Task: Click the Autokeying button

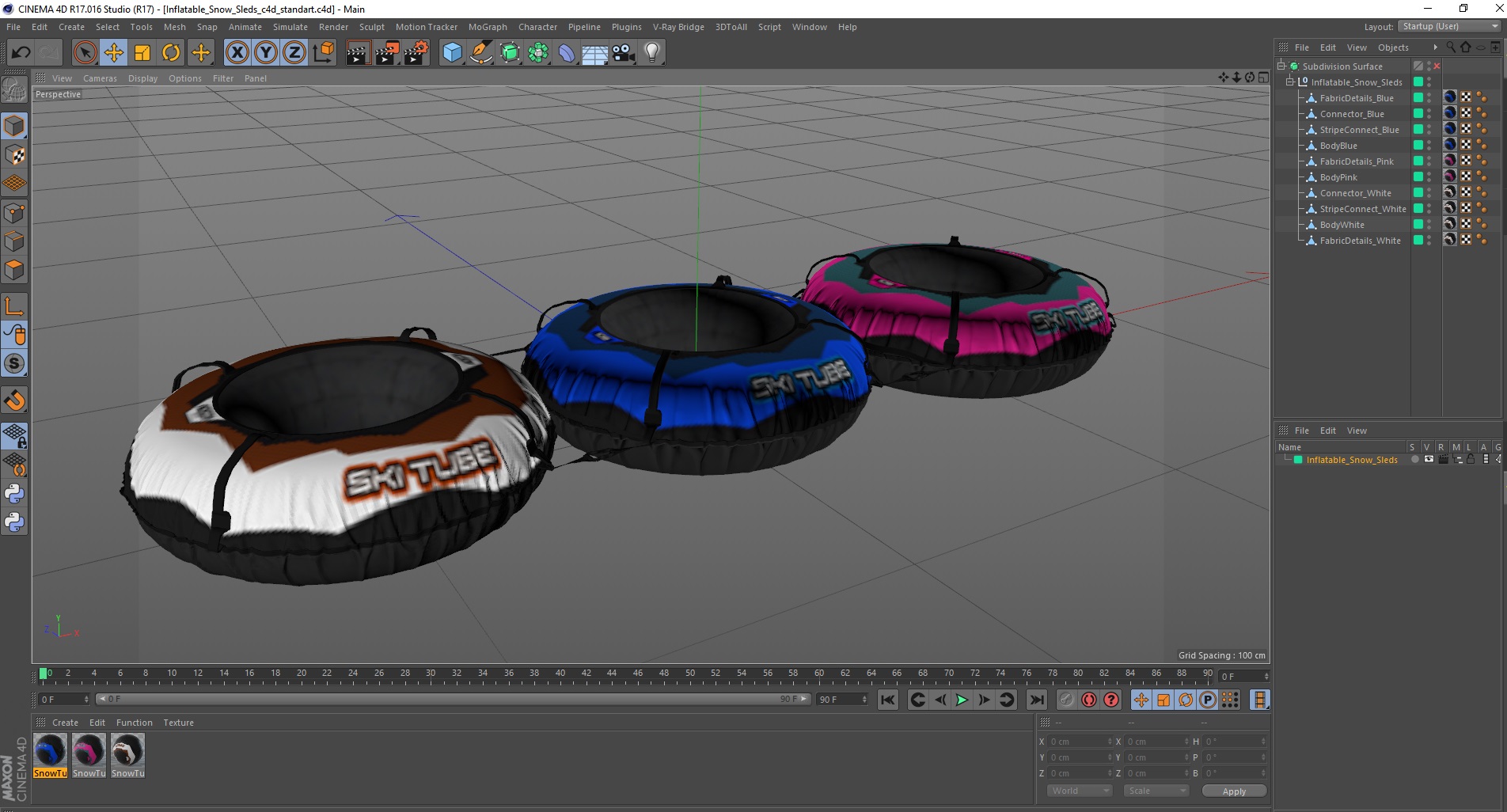Action: click(x=1089, y=700)
